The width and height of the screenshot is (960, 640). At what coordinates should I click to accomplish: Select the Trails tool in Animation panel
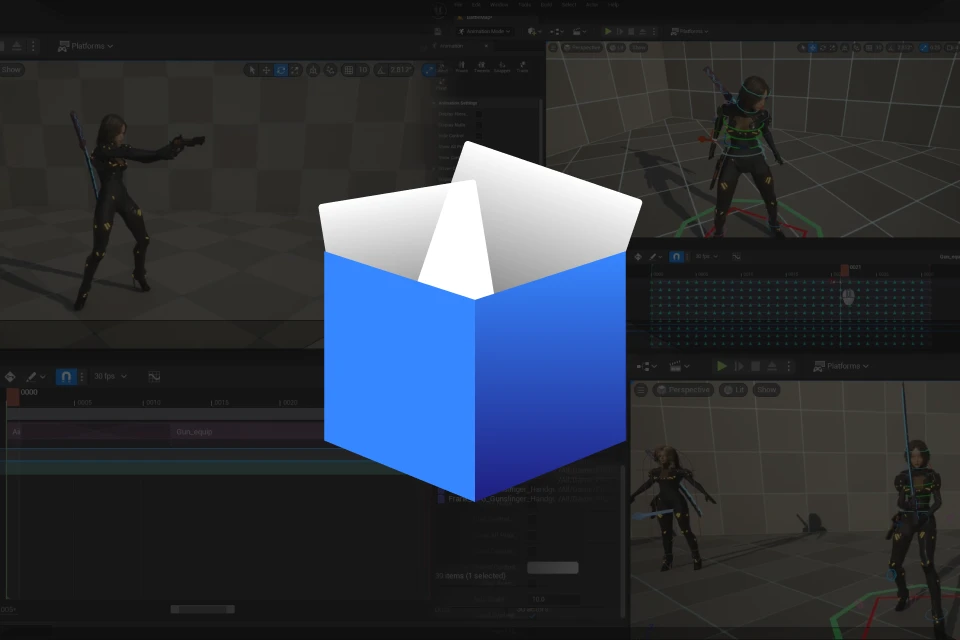pos(522,67)
